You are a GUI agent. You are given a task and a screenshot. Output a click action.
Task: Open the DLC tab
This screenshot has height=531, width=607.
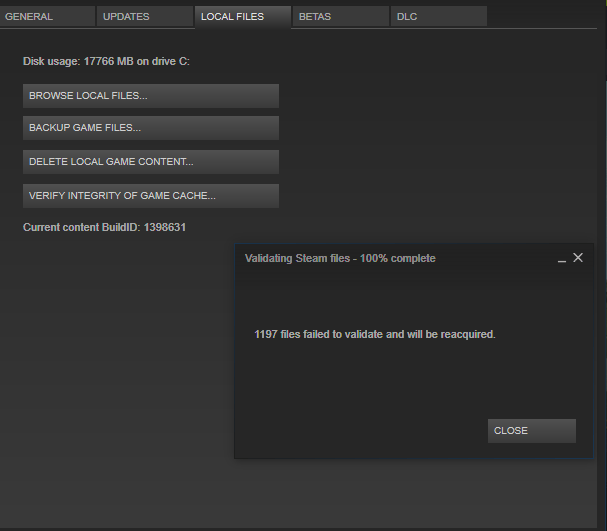point(439,16)
